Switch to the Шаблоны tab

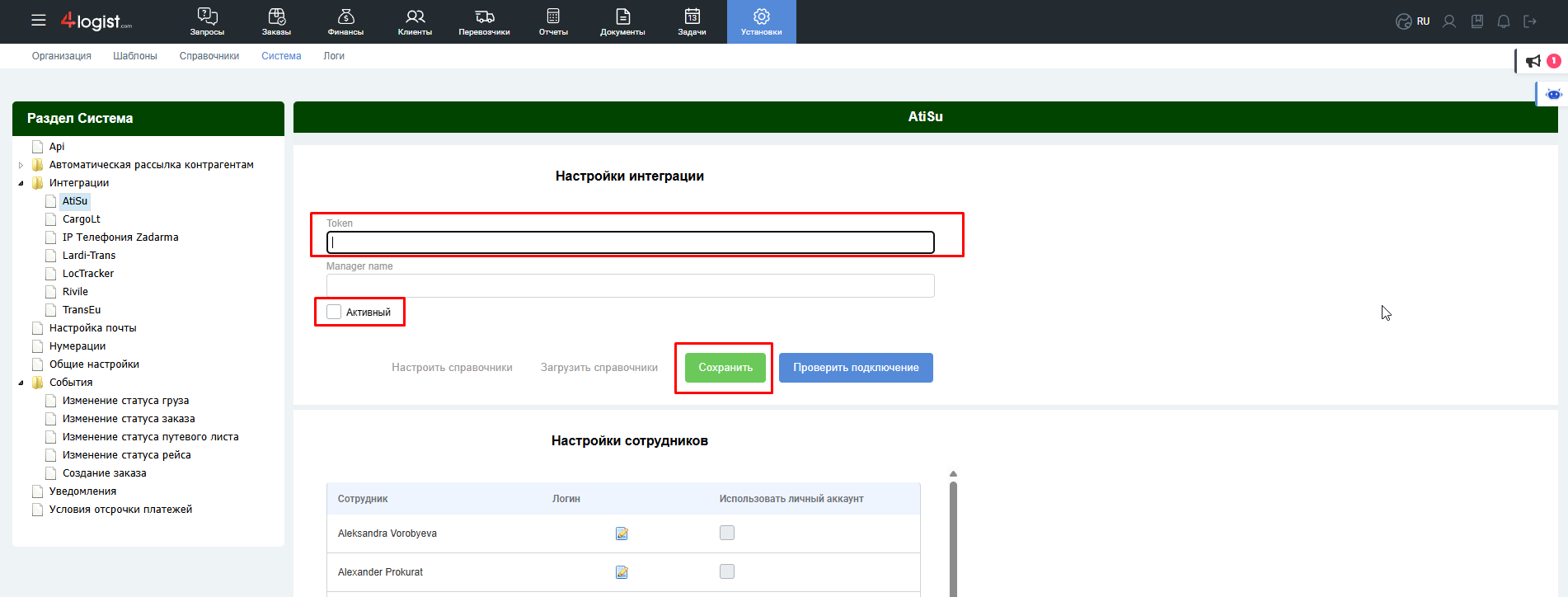click(135, 56)
